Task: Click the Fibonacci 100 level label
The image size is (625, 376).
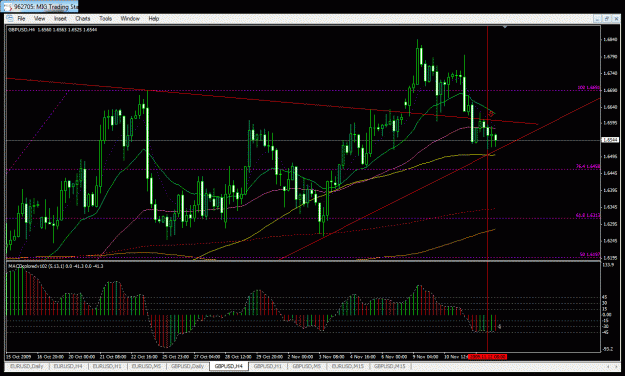Action: [588, 88]
